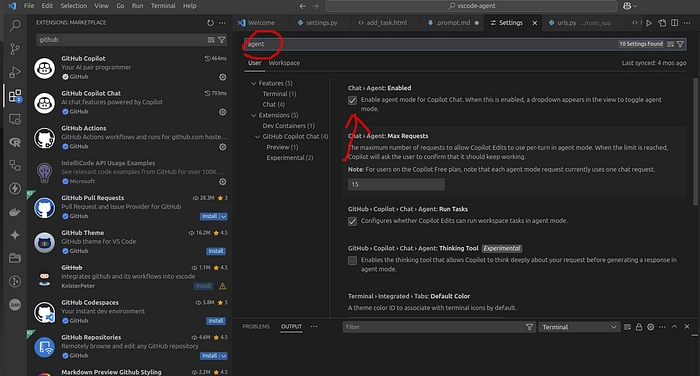
Task: Maximize the bottom panel with chevron
Action: click(675, 327)
